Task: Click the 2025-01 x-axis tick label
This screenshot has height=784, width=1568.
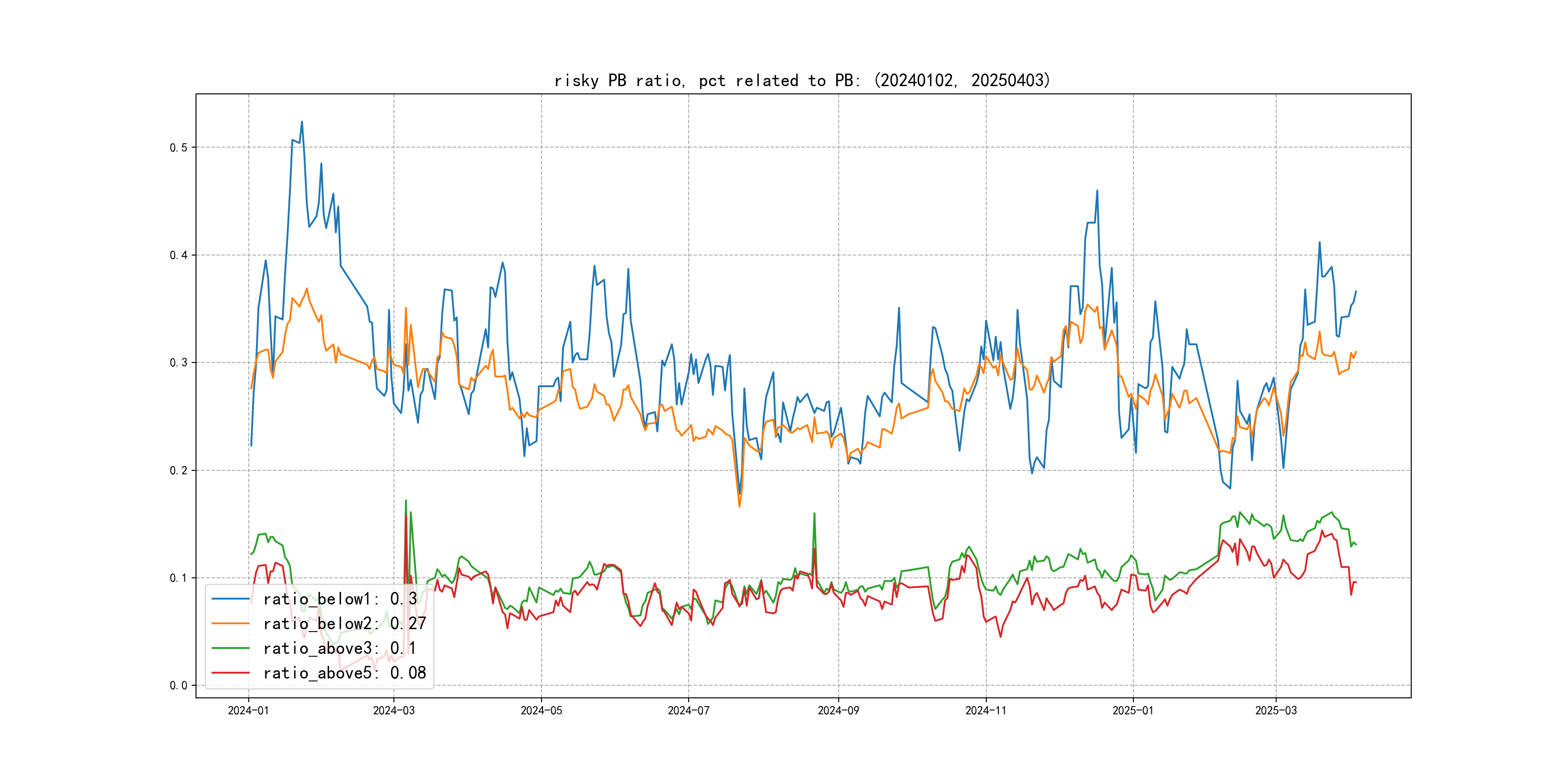Action: [1133, 710]
